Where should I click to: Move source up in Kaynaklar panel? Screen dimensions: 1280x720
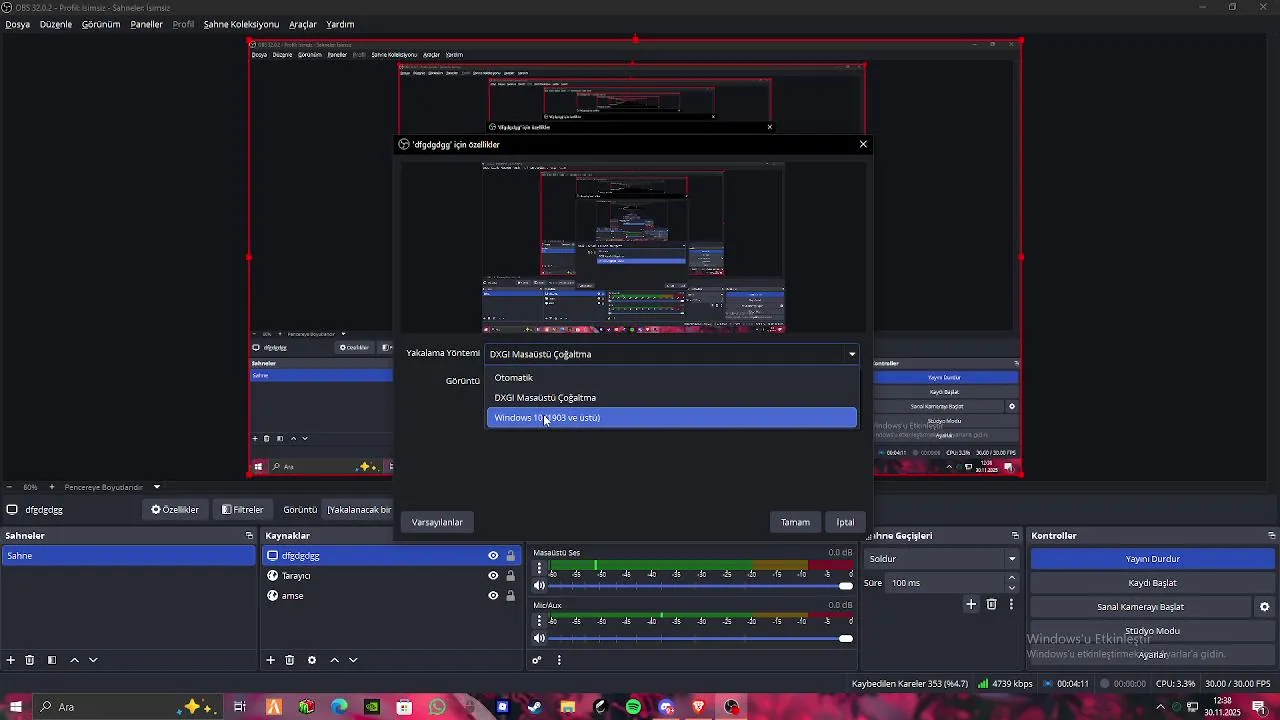coord(334,660)
